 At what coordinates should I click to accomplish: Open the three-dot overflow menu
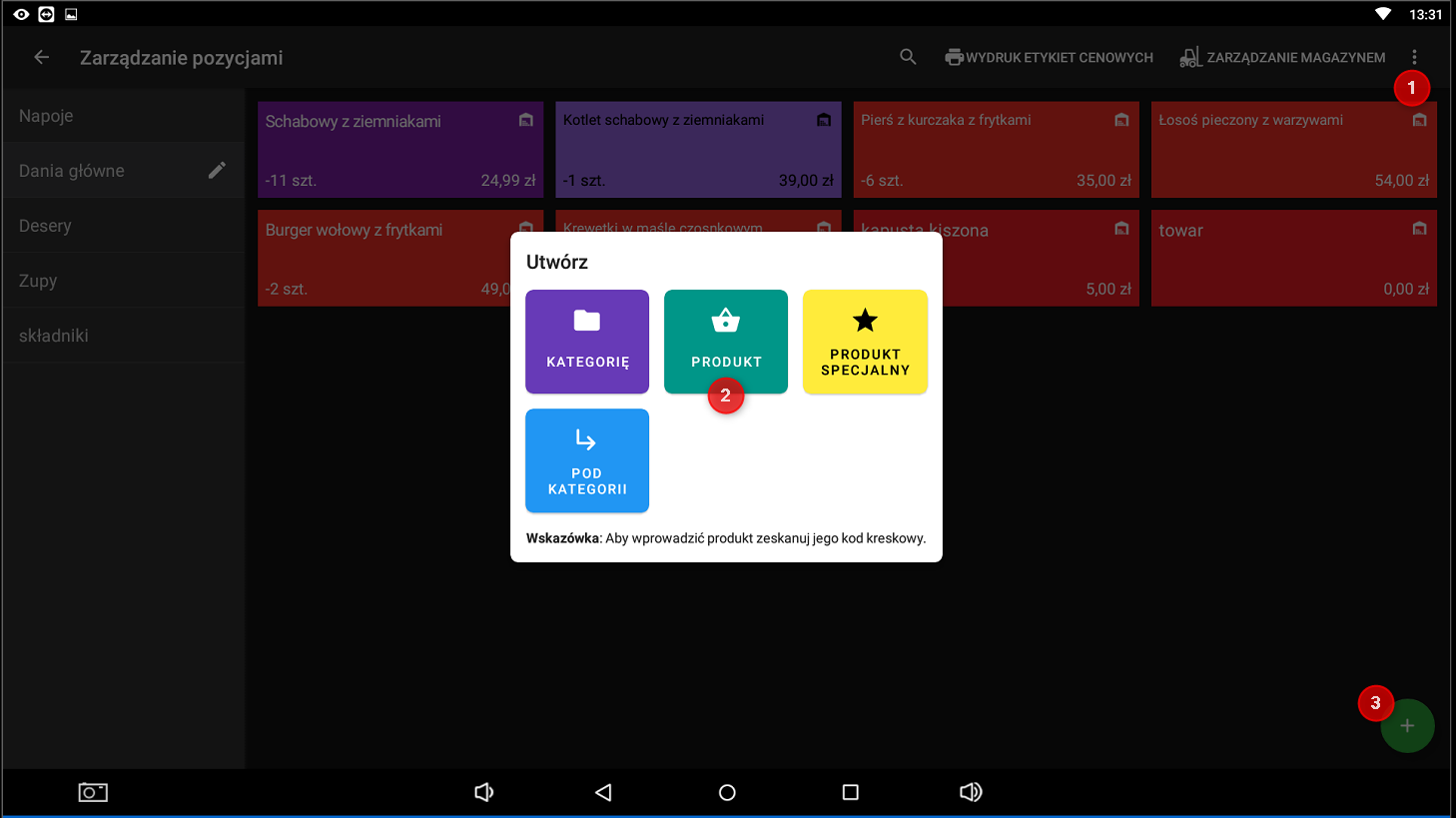point(1414,57)
